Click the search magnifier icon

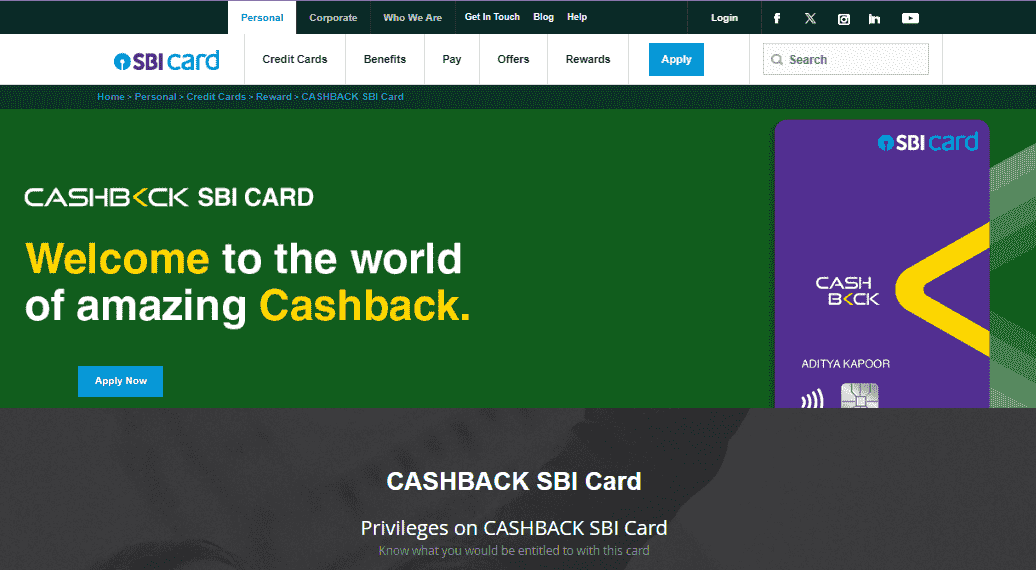coord(776,60)
